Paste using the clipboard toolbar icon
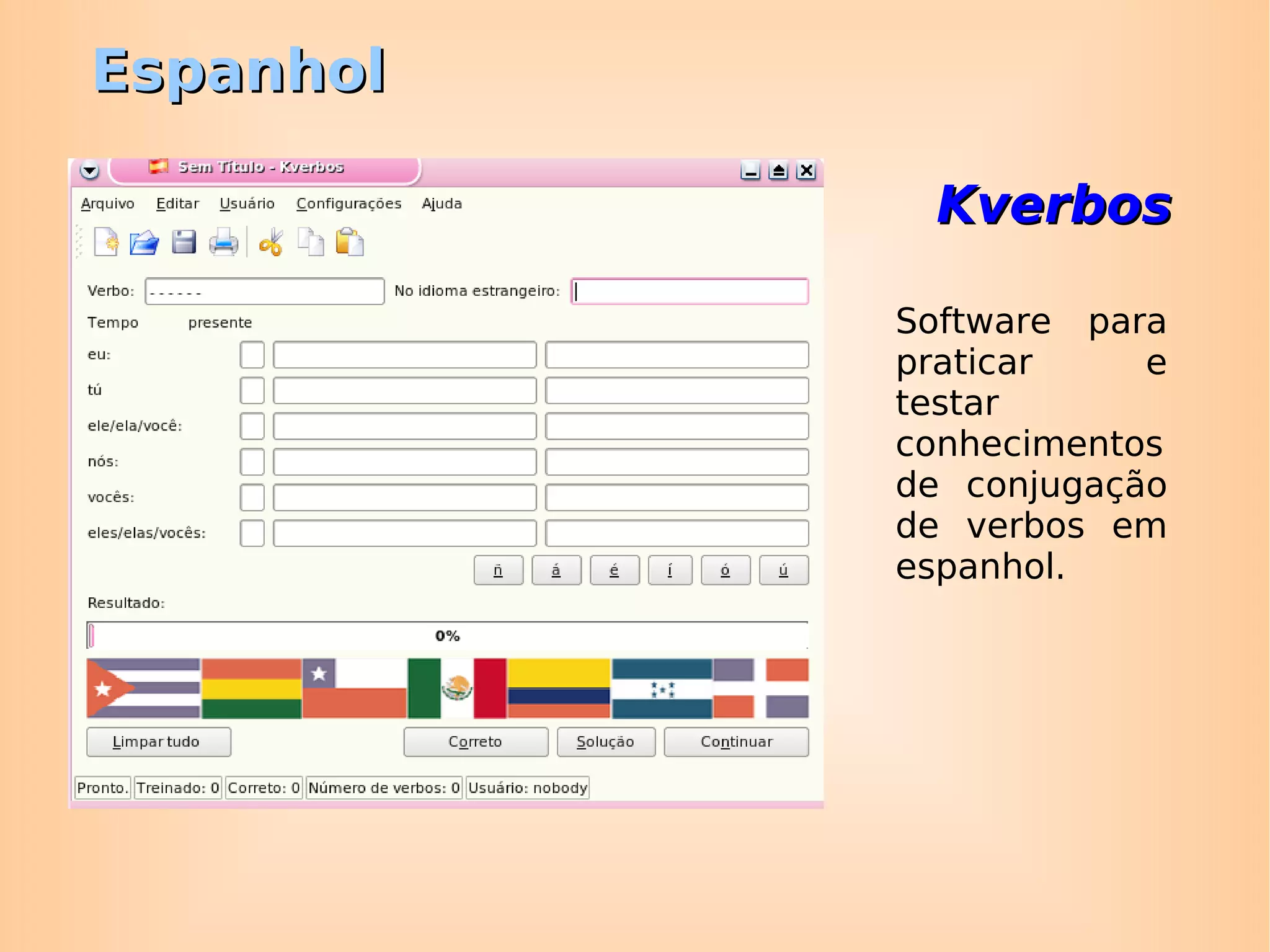The height and width of the screenshot is (952, 1270). coord(350,242)
